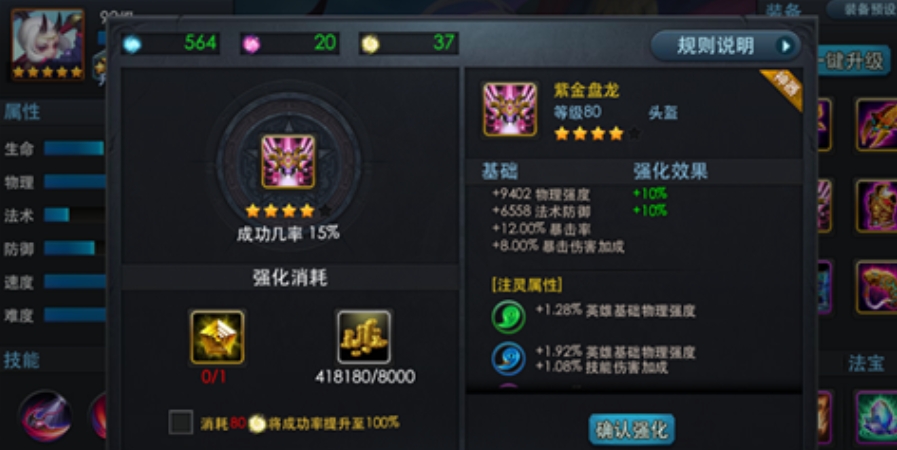
Task: Click the blue gem currency icon
Action: (x=132, y=44)
